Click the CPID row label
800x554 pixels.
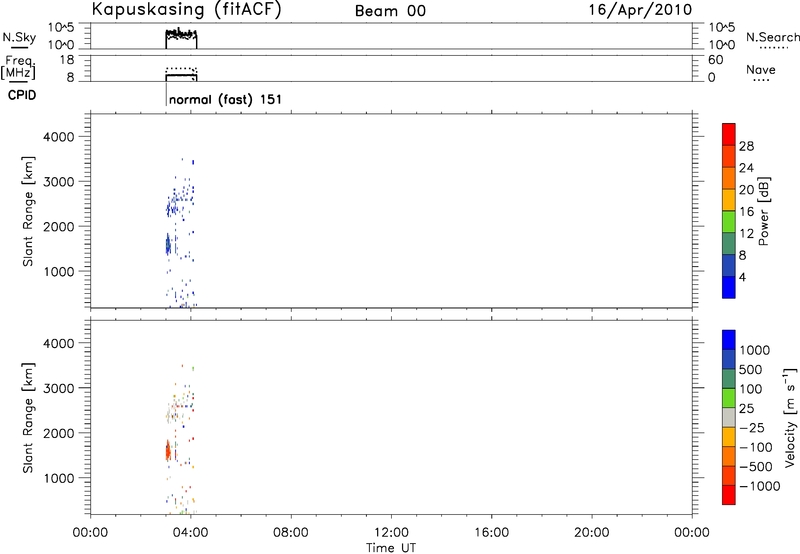point(22,95)
